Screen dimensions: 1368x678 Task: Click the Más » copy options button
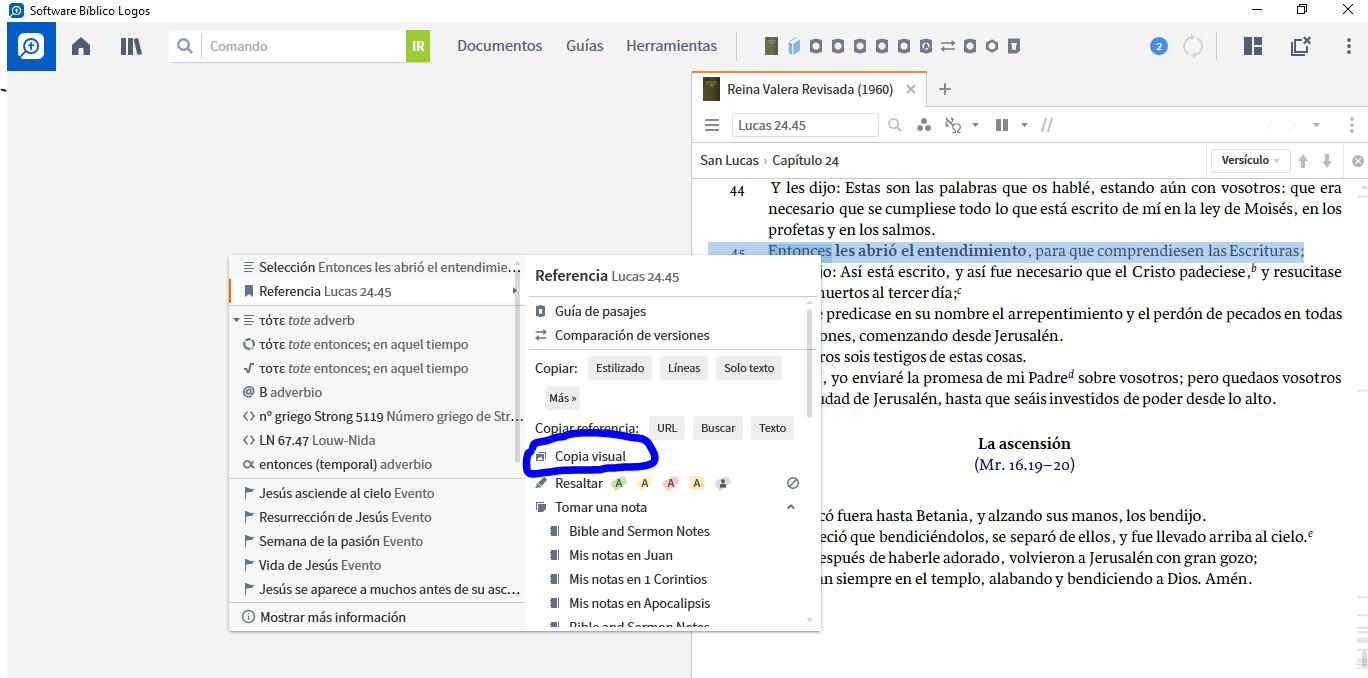[562, 398]
